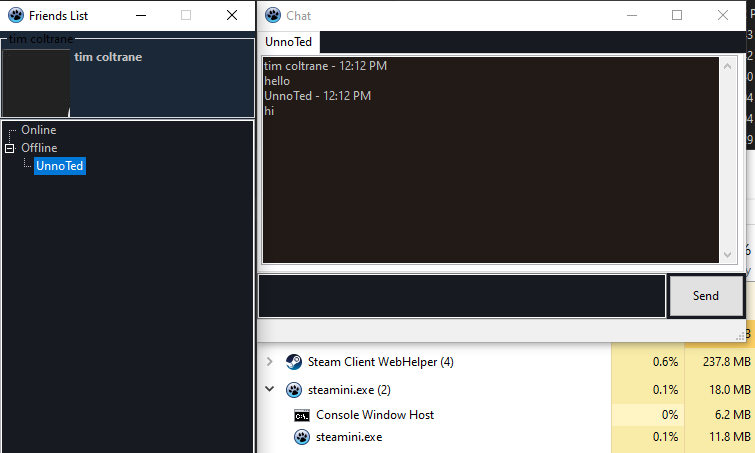Image resolution: width=755 pixels, height=453 pixels.
Task: Click the chat log scroll up arrow
Action: click(727, 67)
